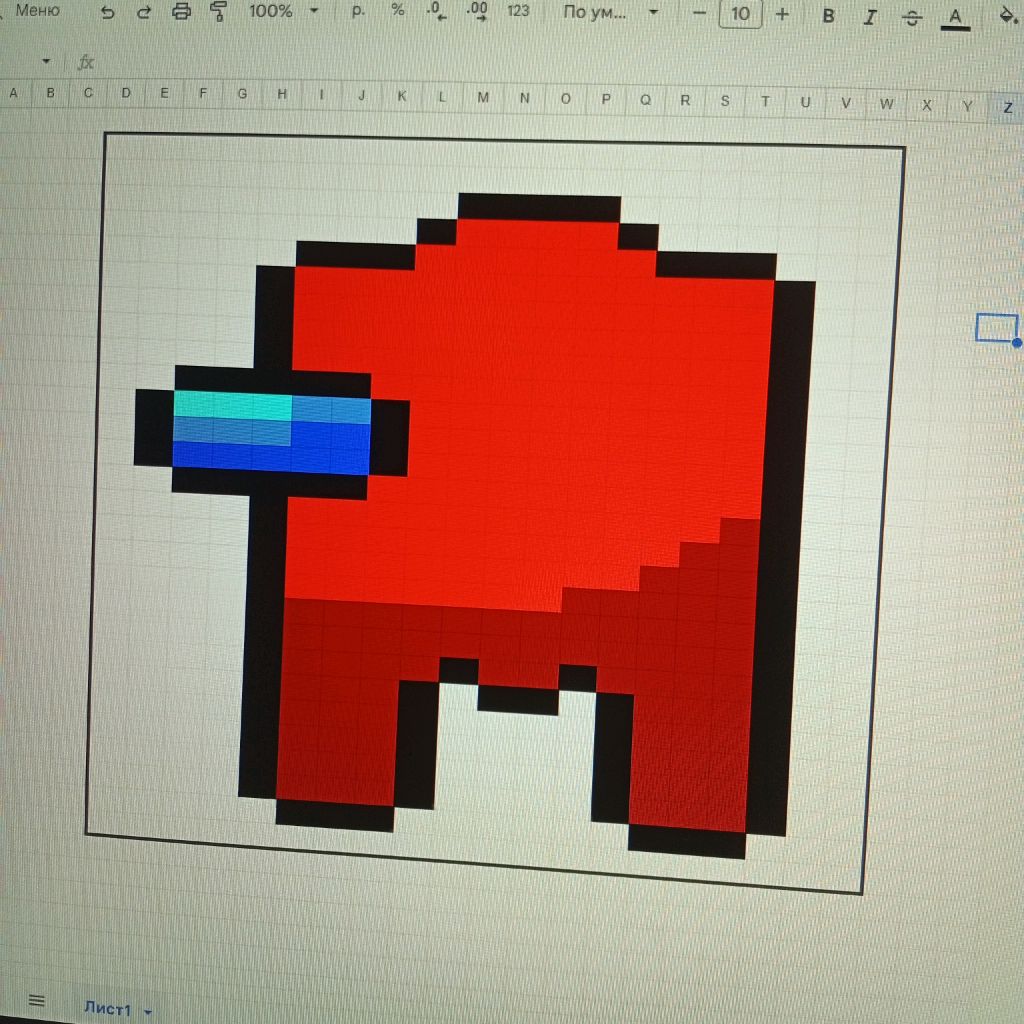Screen dimensions: 1024x1024
Task: Switch to the Лист1 sheet tab
Action: [x=108, y=1008]
